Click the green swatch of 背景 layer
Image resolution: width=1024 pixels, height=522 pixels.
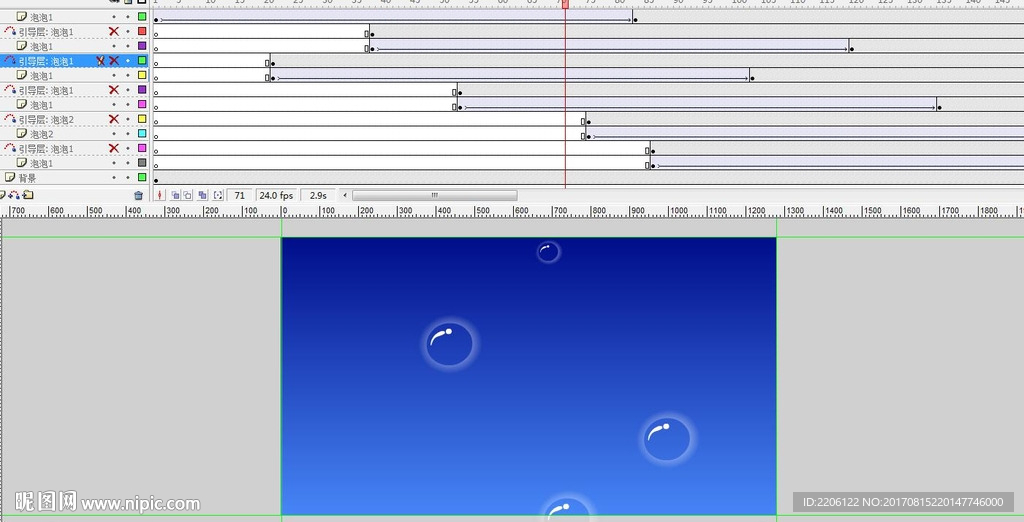click(x=142, y=177)
